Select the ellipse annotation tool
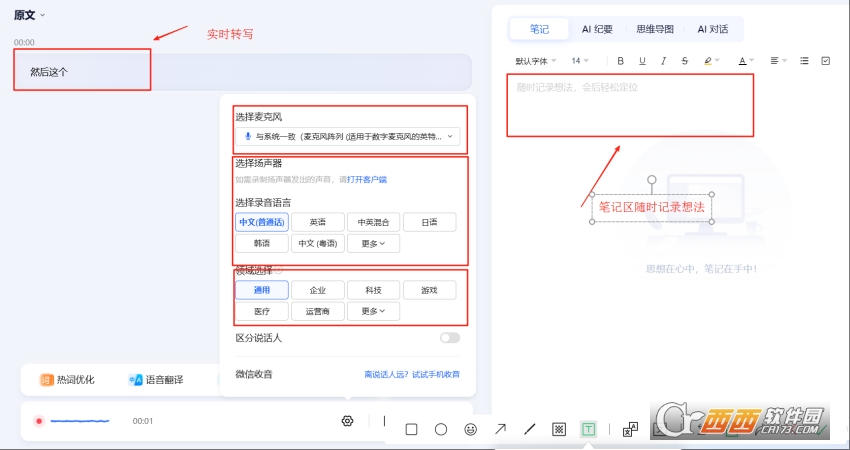This screenshot has height=450, width=850. 441,429
